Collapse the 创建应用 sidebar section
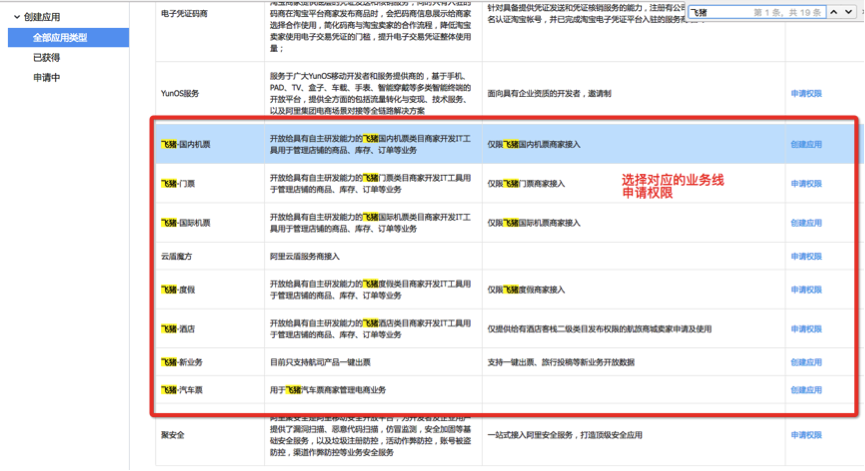The image size is (865, 471). click(x=17, y=17)
